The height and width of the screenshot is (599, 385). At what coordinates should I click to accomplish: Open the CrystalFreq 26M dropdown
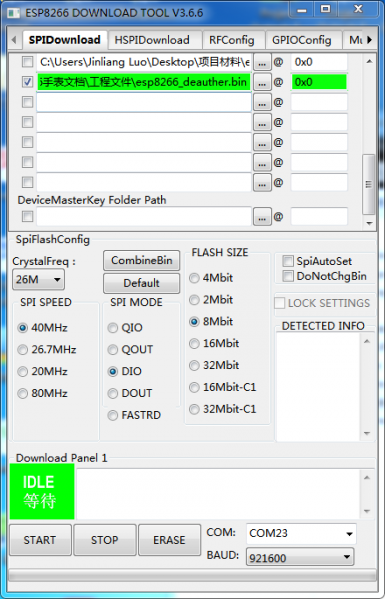coord(38,280)
